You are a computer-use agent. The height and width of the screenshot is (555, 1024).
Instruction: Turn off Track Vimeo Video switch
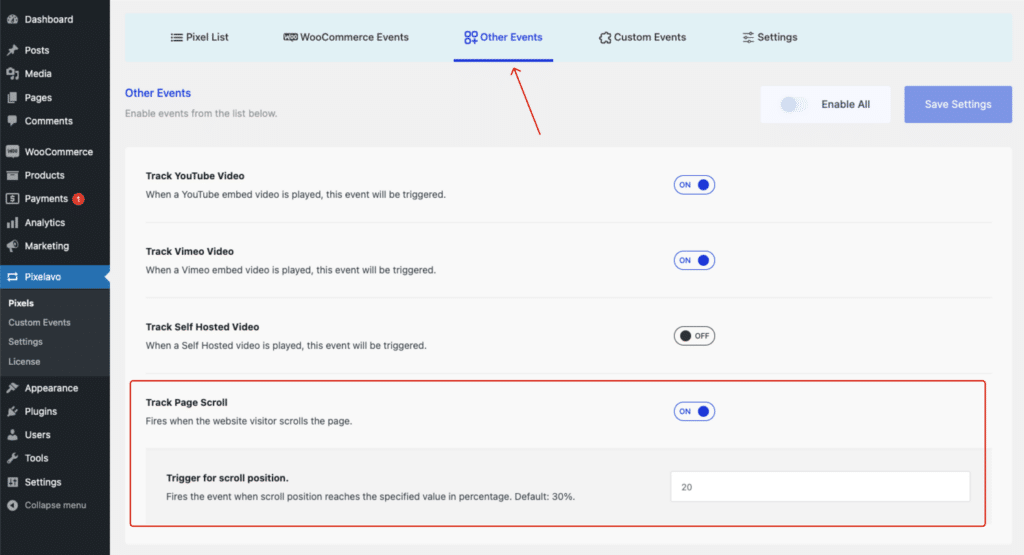click(x=694, y=260)
